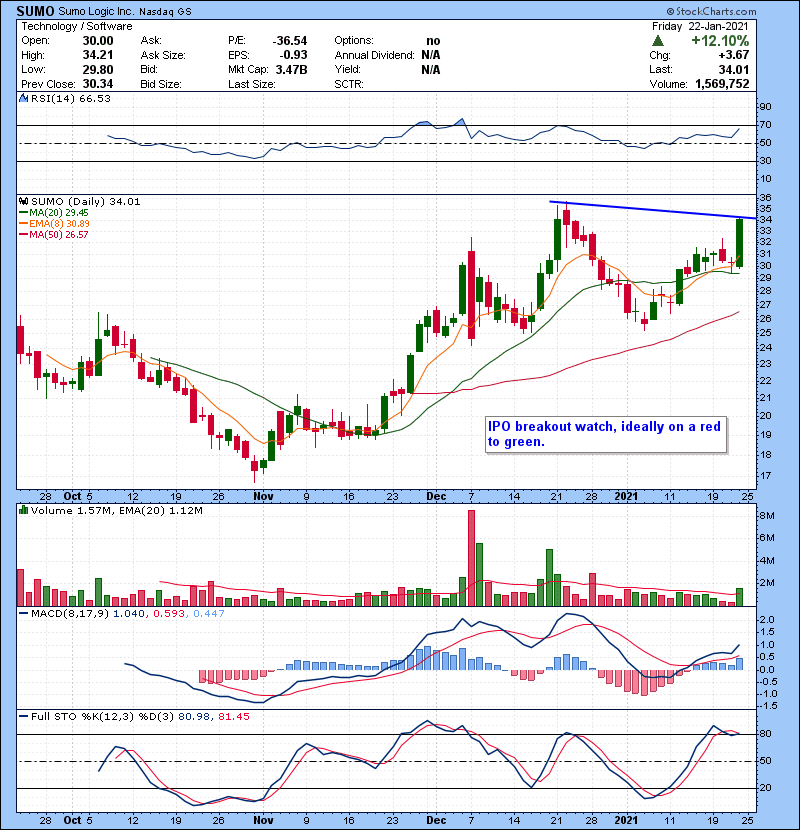Image resolution: width=800 pixels, height=830 pixels.
Task: Click the Volume 1.57M, EMA(20) 1.12M label
Action: click(x=116, y=511)
